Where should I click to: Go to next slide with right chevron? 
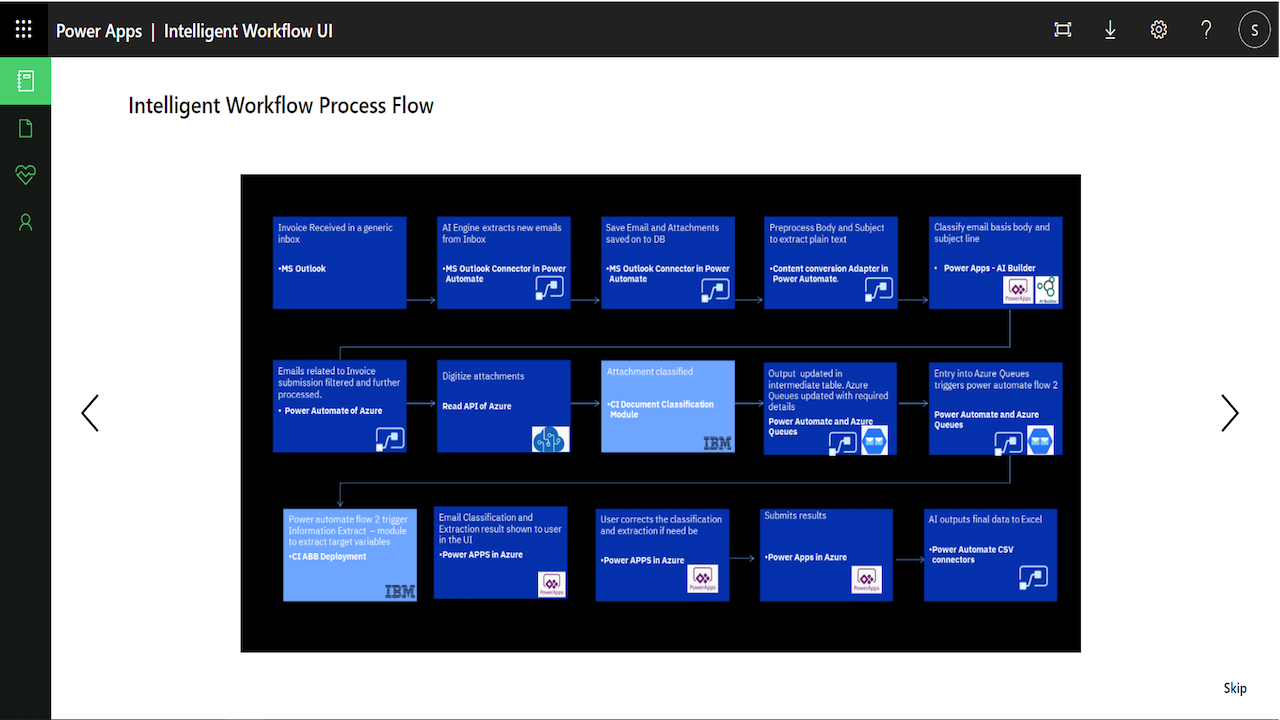[x=1230, y=413]
